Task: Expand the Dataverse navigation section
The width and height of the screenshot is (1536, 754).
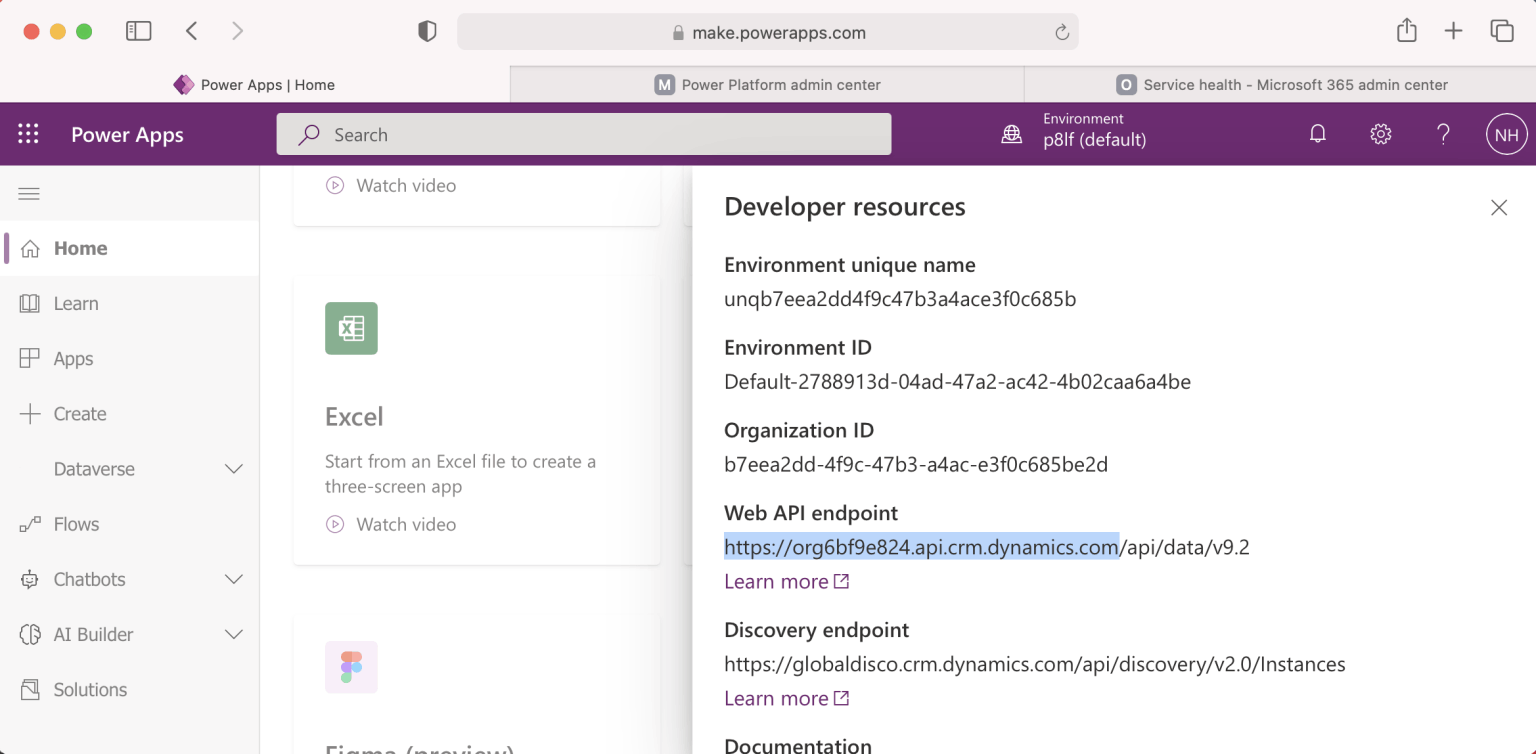Action: pyautogui.click(x=234, y=469)
